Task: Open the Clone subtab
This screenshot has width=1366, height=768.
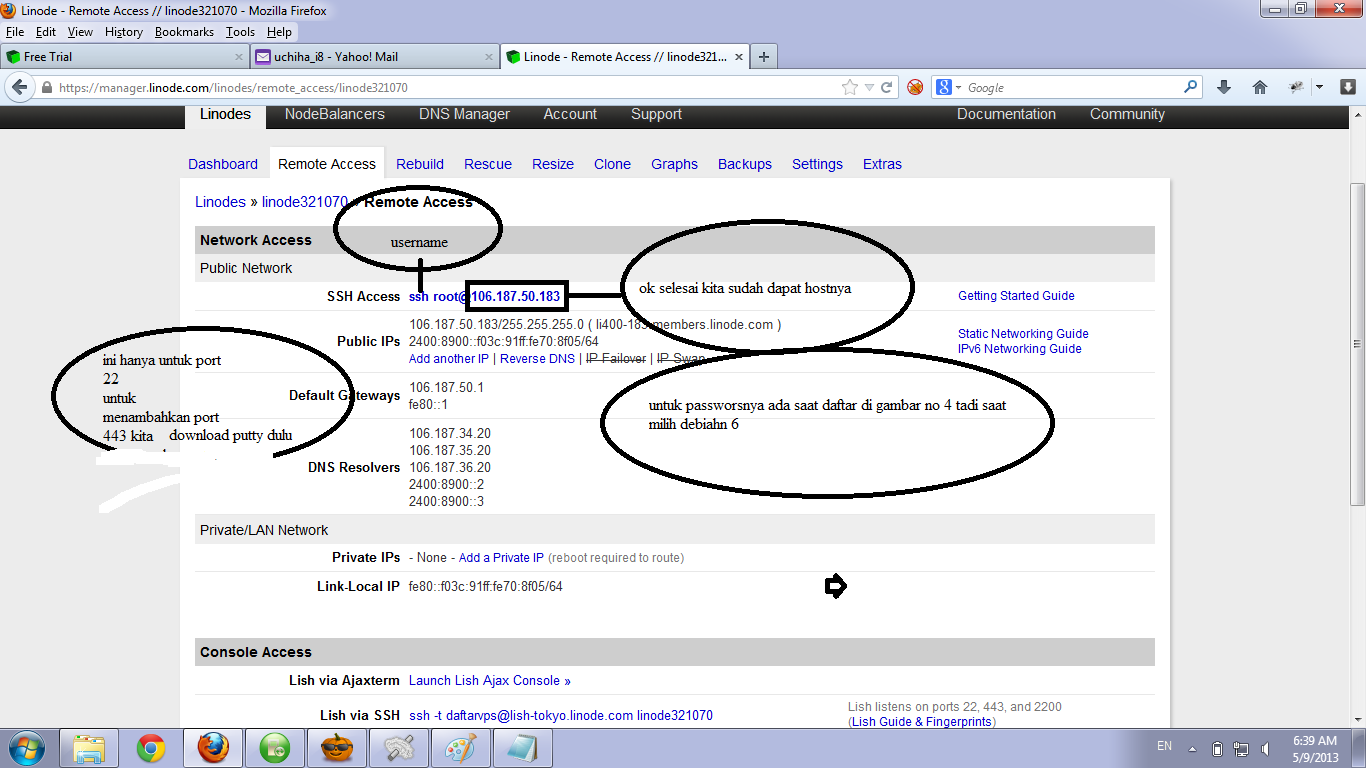Action: [612, 164]
